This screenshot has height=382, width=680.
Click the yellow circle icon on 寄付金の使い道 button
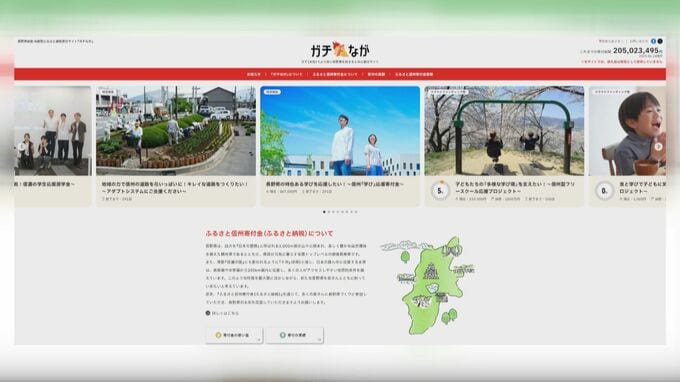(x=219, y=335)
